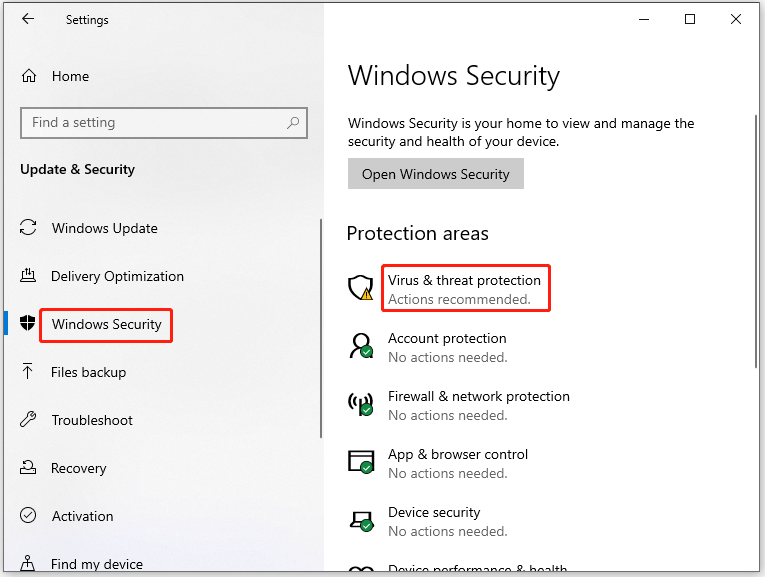Click the search magnifier icon

(293, 123)
